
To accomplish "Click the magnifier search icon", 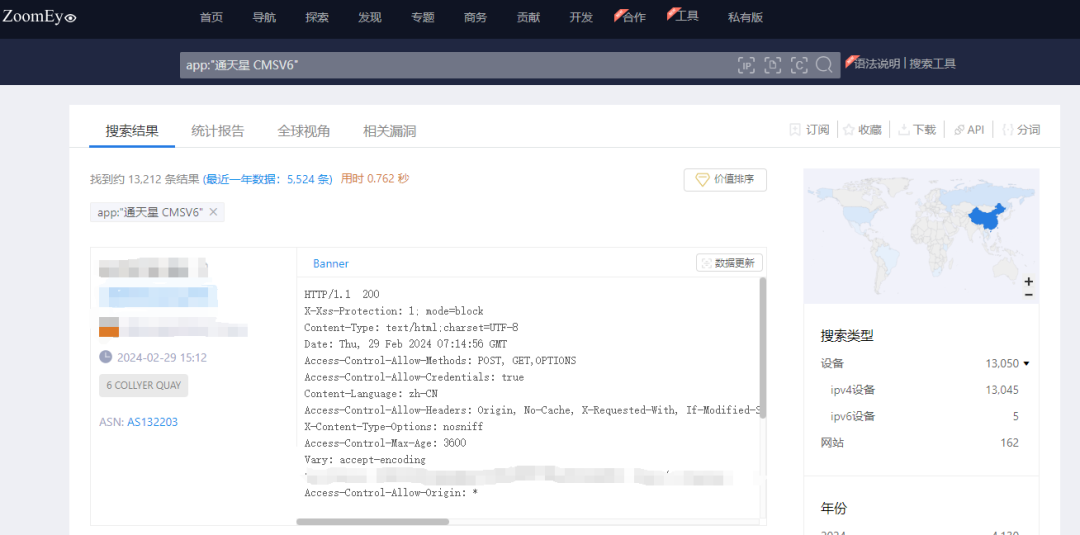I will pos(824,65).
